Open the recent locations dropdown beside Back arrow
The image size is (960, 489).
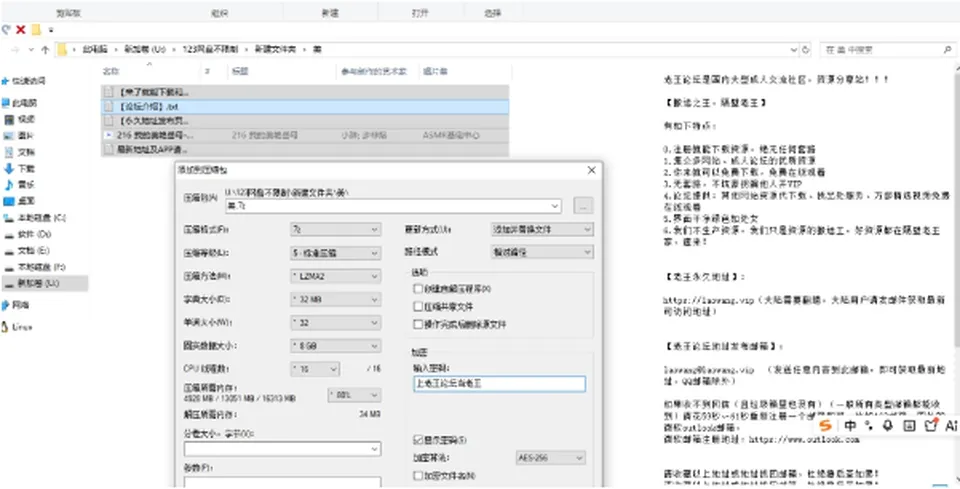[x=32, y=50]
